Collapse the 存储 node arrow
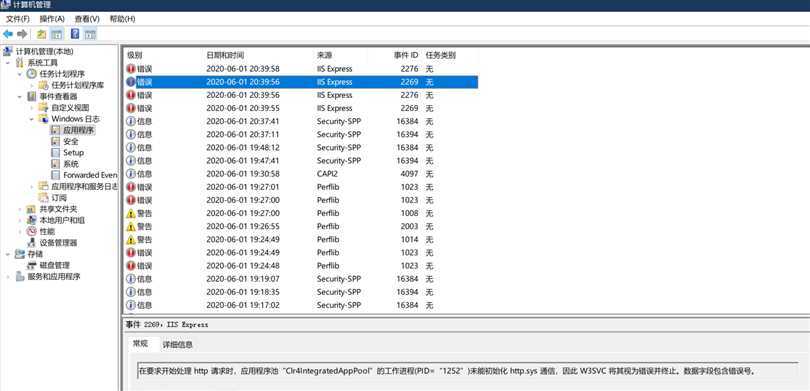 [8, 254]
